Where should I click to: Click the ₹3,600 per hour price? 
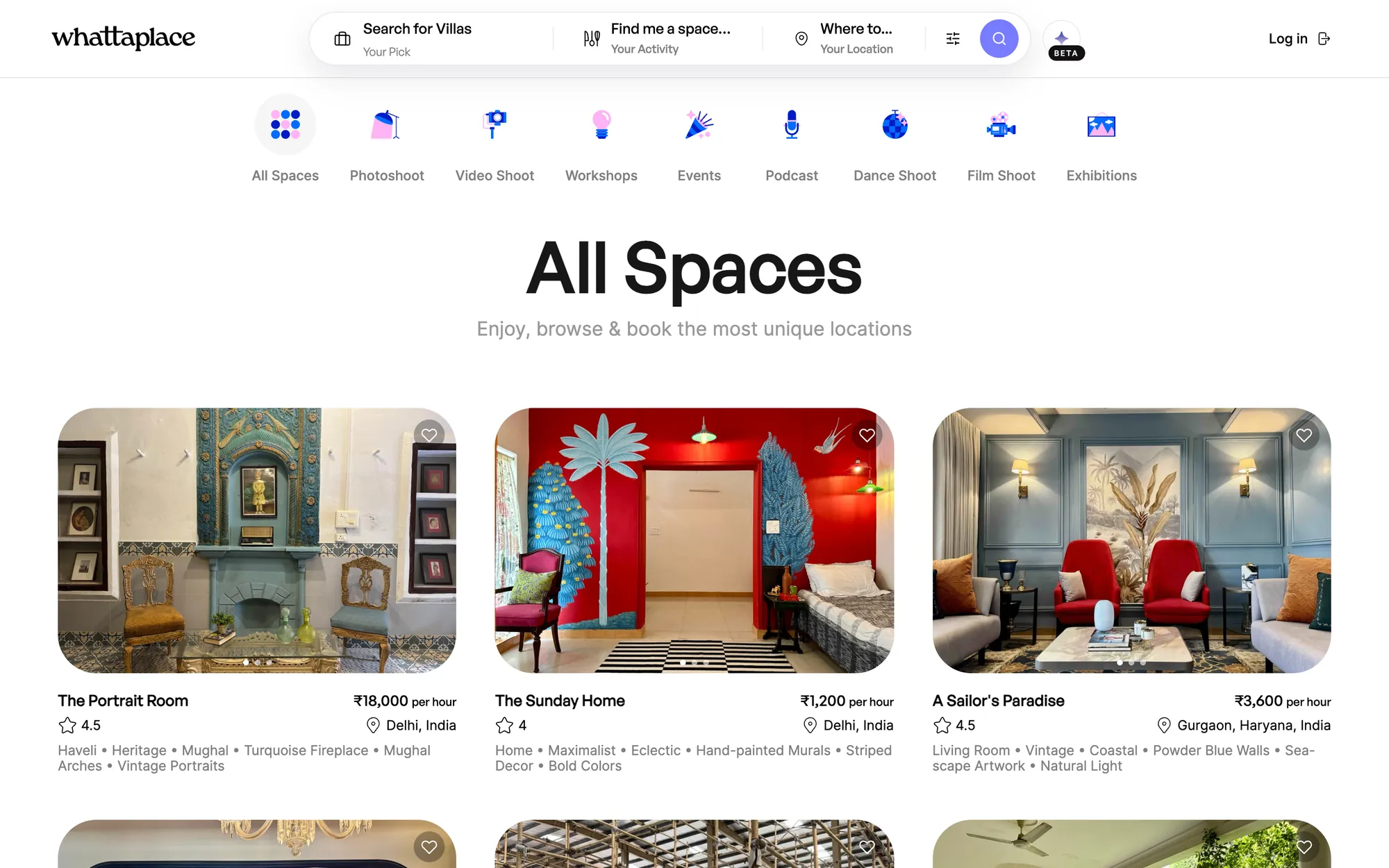1283,701
